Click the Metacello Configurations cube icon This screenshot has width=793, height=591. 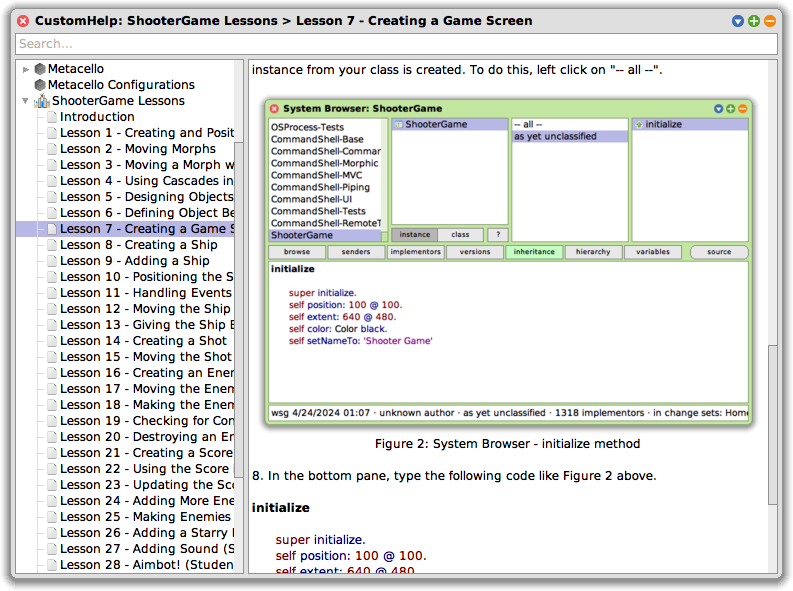click(40, 85)
